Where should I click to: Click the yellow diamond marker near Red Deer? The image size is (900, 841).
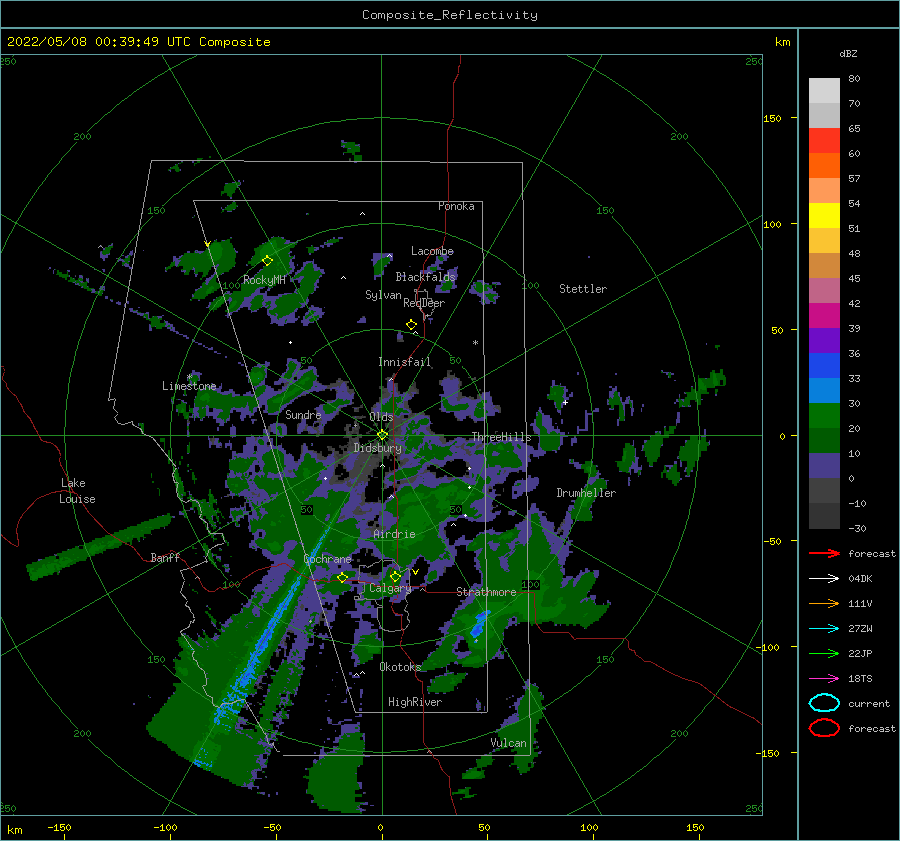(x=411, y=325)
